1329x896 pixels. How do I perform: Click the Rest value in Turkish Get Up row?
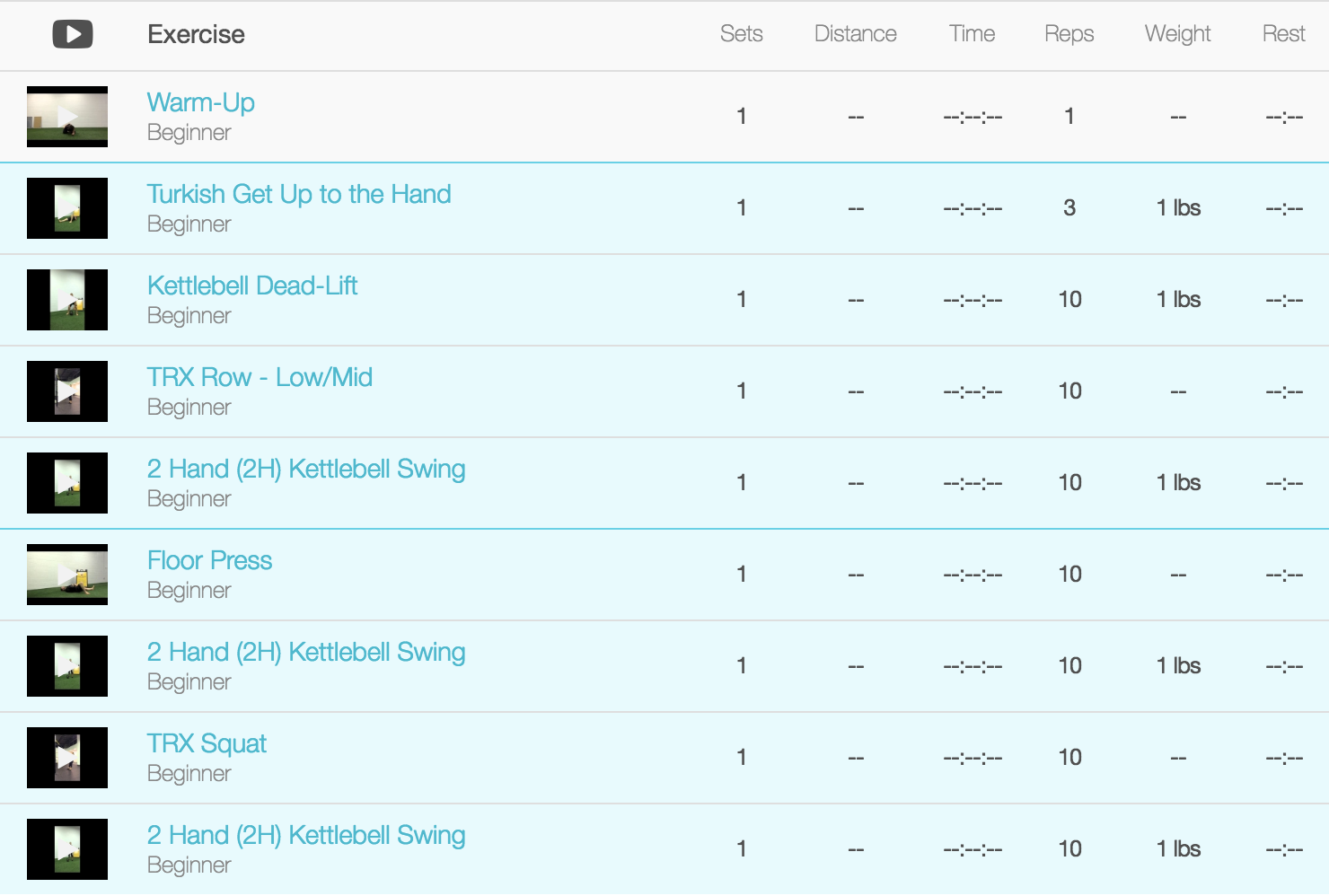(x=1284, y=208)
